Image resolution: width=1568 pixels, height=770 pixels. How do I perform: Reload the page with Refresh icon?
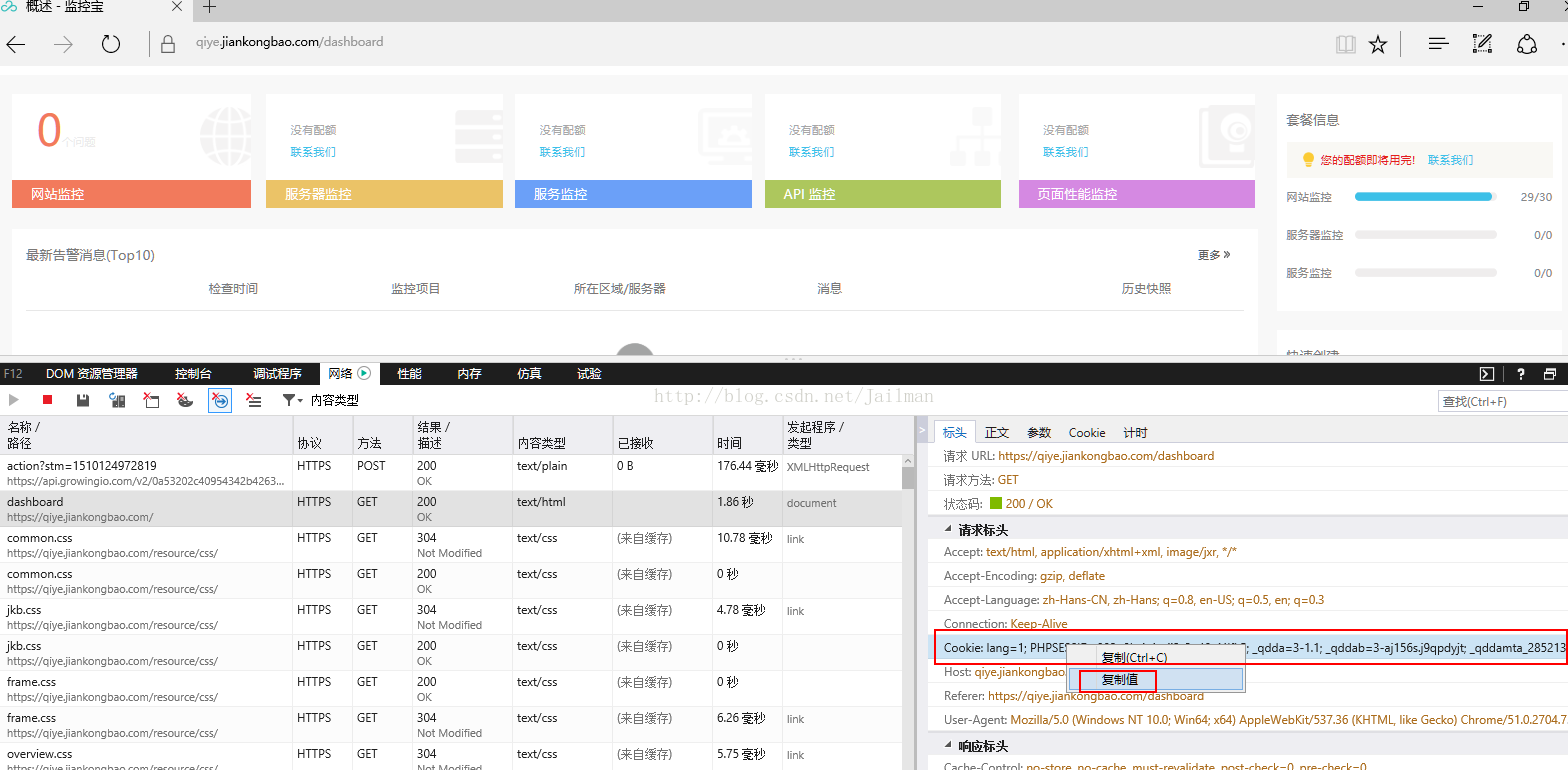coord(111,44)
